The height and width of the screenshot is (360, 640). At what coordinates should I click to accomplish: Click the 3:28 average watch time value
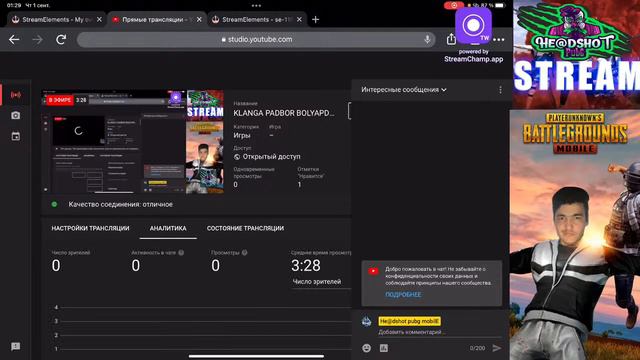306,266
